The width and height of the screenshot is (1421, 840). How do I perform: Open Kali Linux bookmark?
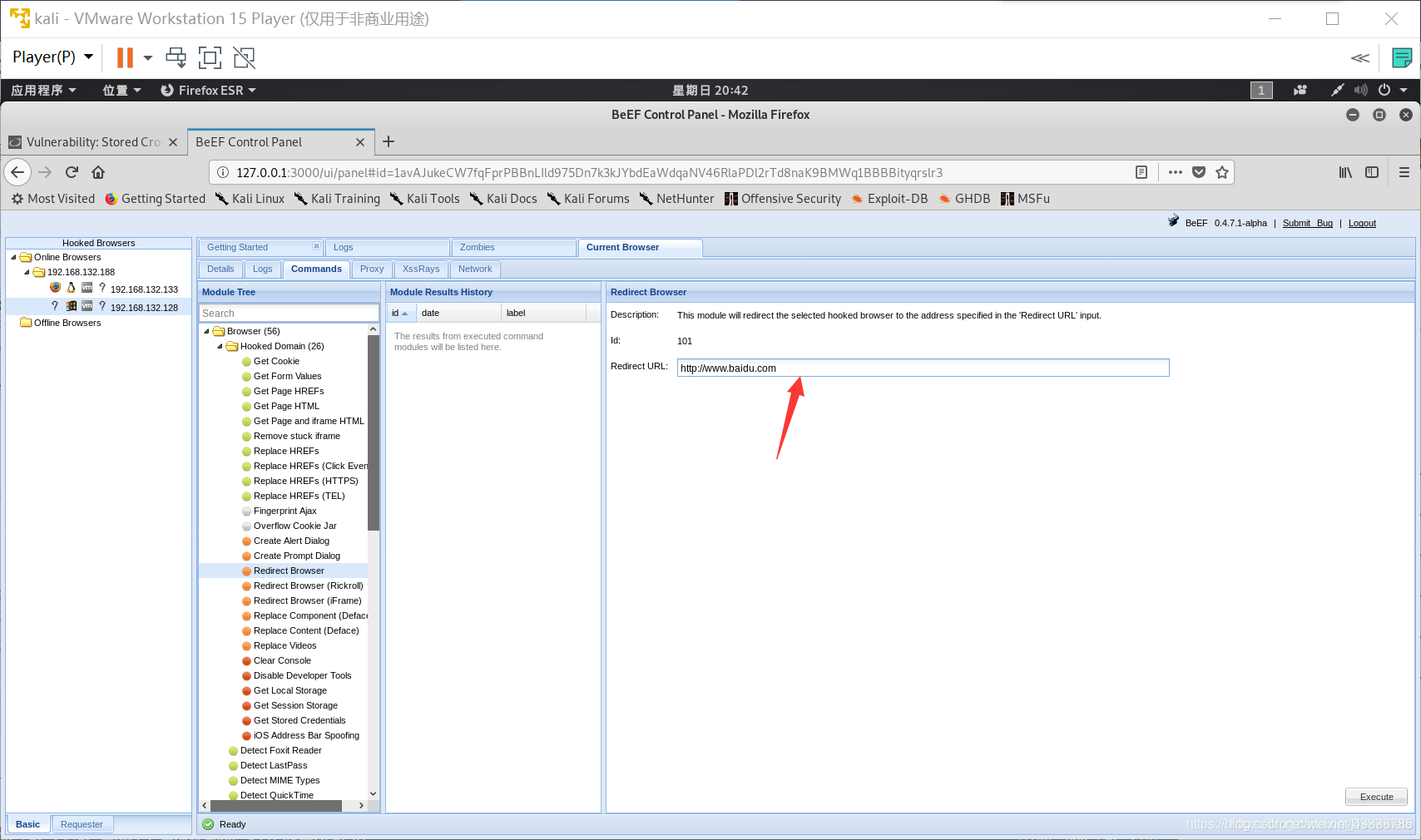pos(250,198)
